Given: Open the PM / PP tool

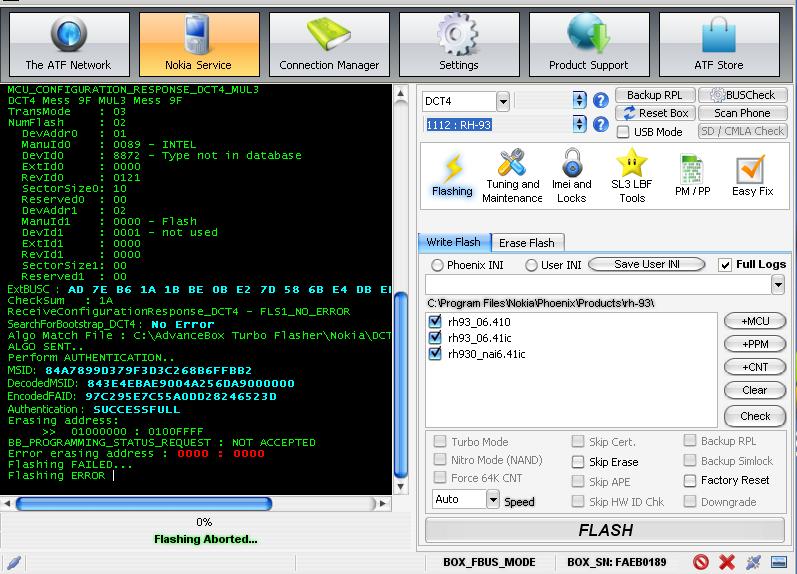Looking at the screenshot, I should click(692, 175).
